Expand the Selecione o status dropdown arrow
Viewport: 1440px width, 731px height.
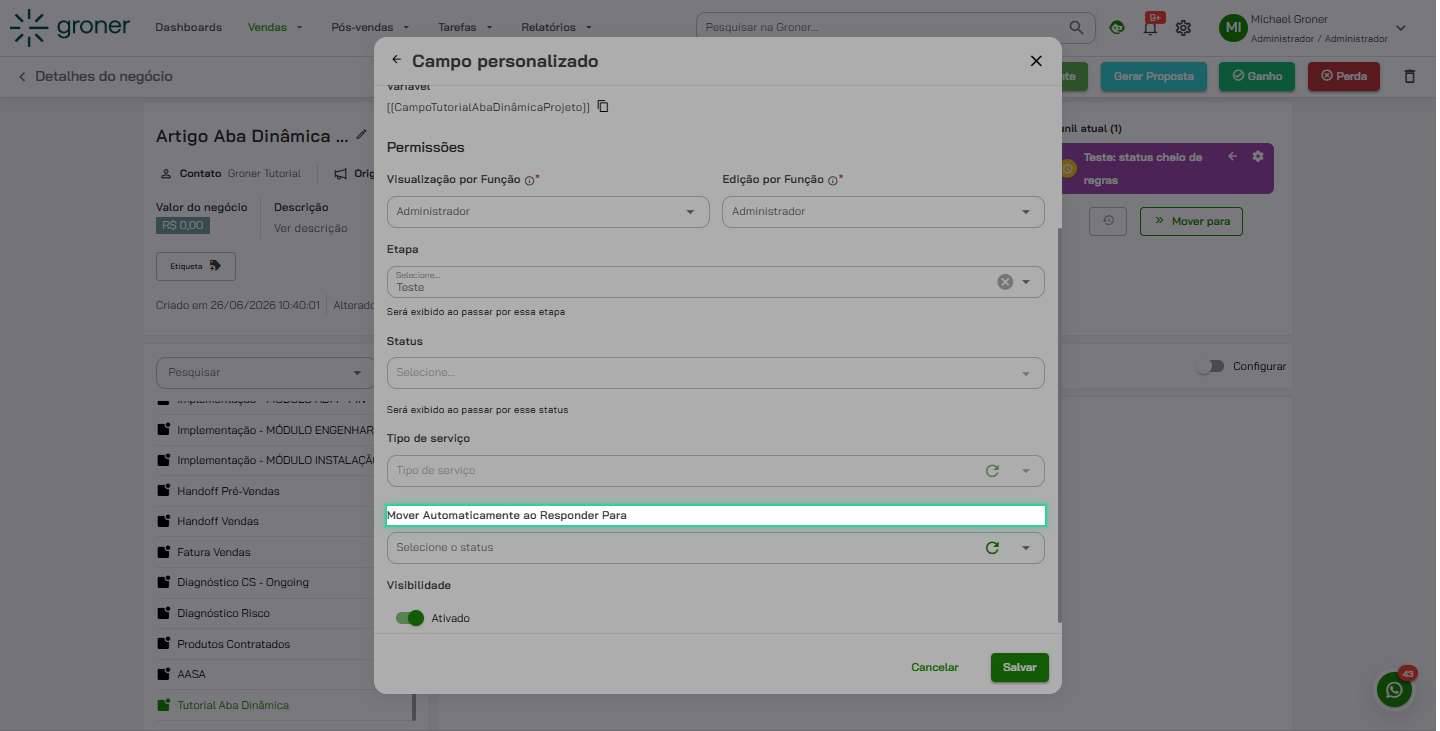pos(1026,547)
